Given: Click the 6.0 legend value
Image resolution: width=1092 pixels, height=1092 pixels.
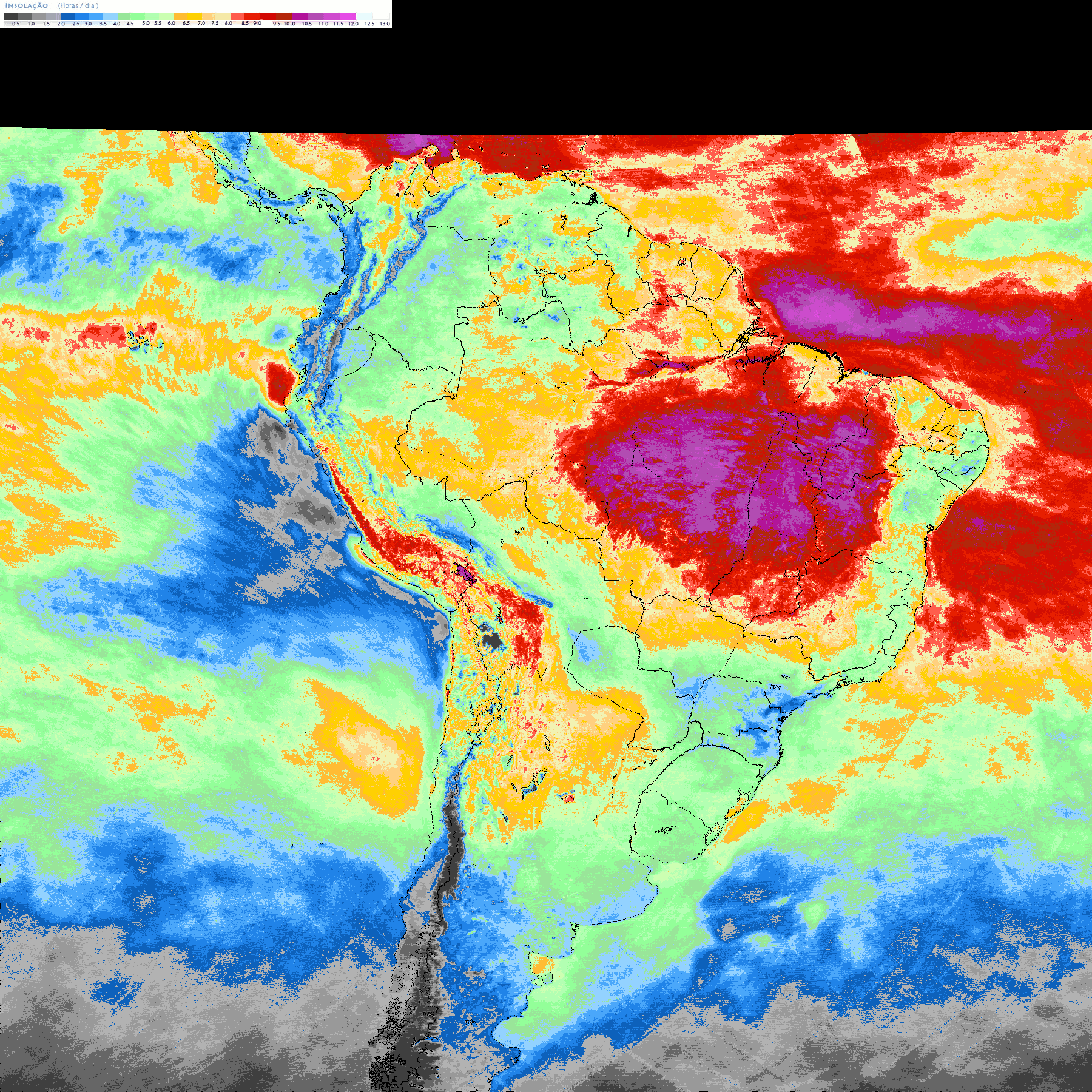Looking at the screenshot, I should [171, 23].
